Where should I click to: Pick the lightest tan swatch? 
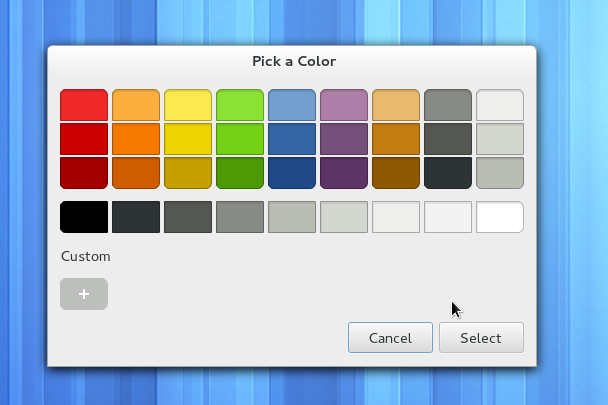396,105
